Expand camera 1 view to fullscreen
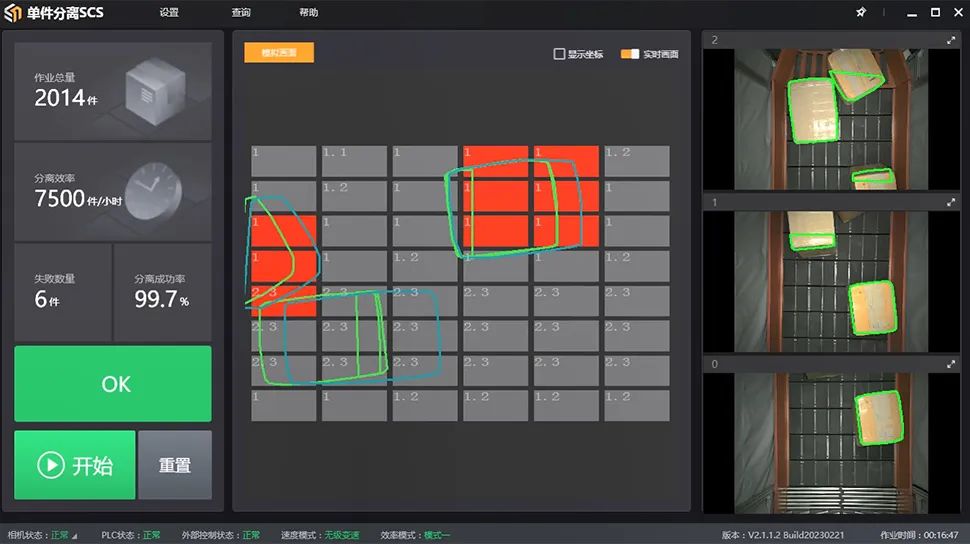 pyautogui.click(x=951, y=202)
